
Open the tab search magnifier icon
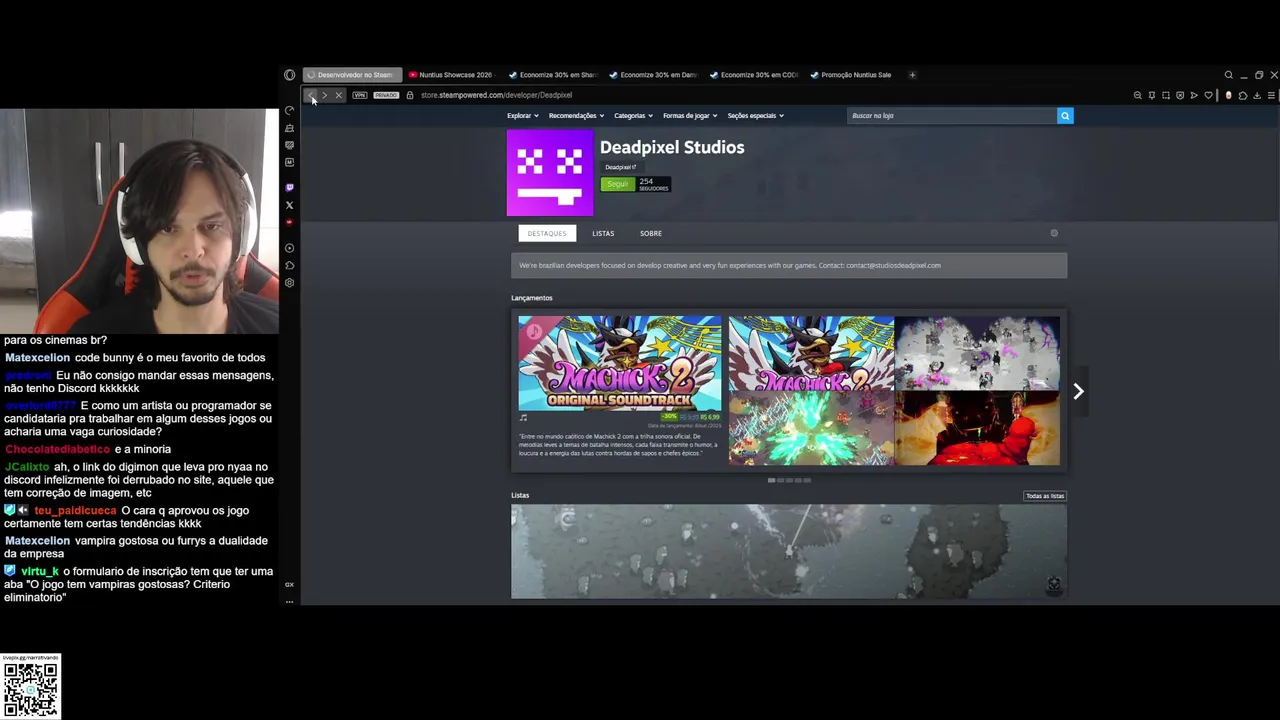pos(1229,75)
